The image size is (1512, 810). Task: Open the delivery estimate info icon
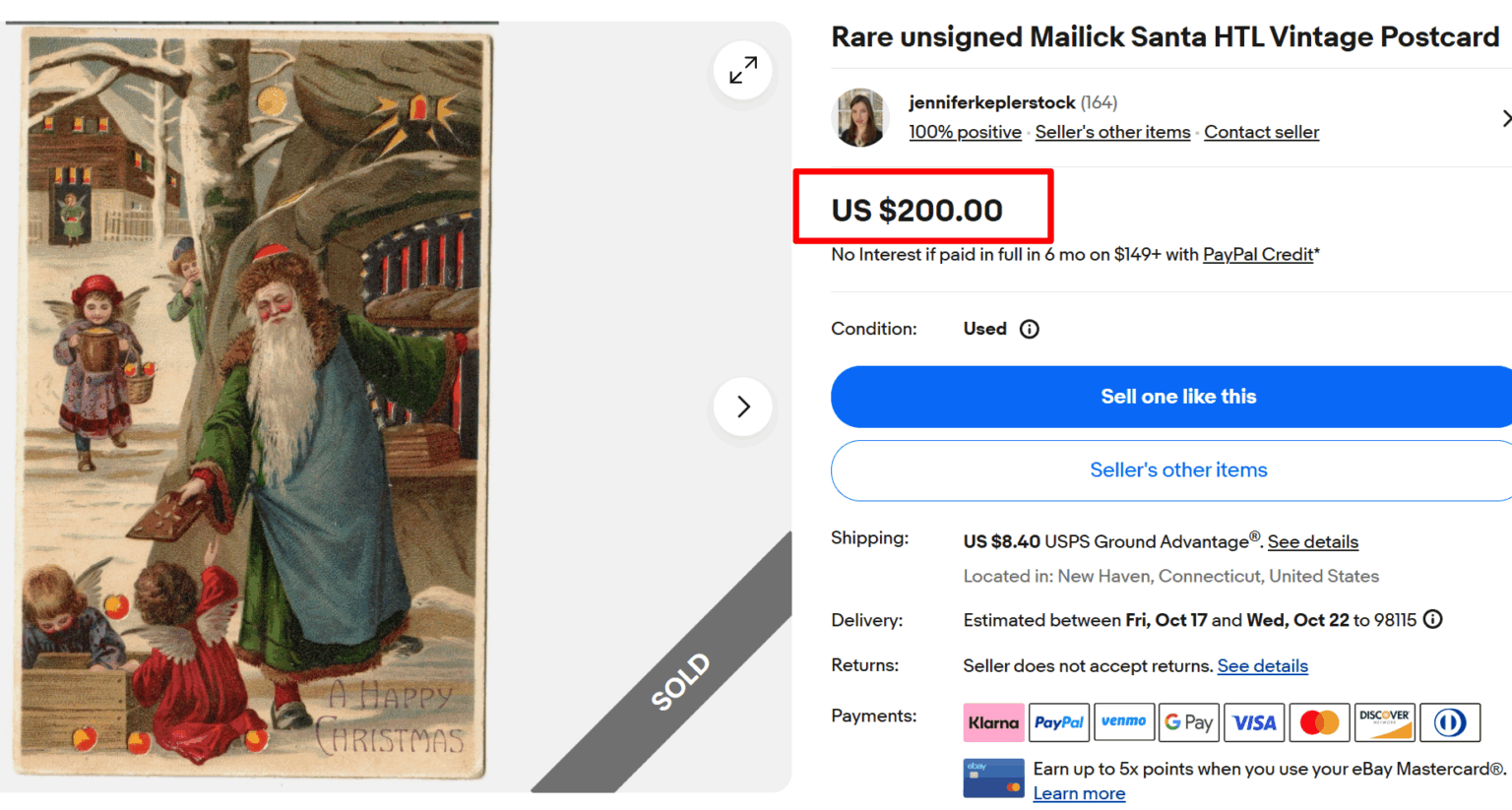pos(1432,619)
